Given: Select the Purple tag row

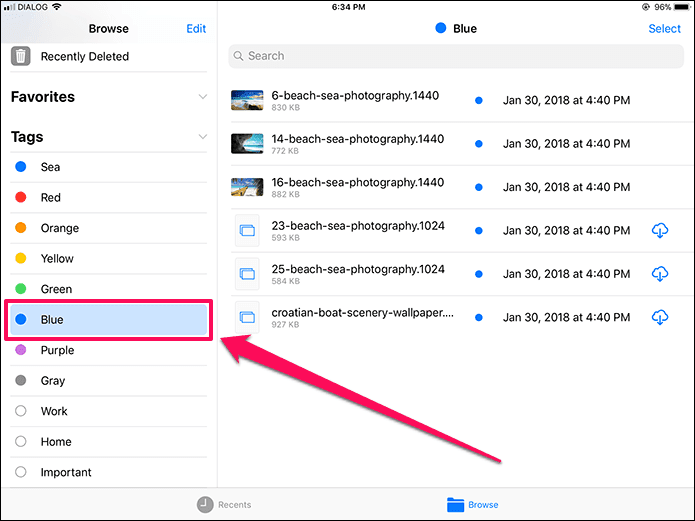Looking at the screenshot, I should (x=108, y=350).
